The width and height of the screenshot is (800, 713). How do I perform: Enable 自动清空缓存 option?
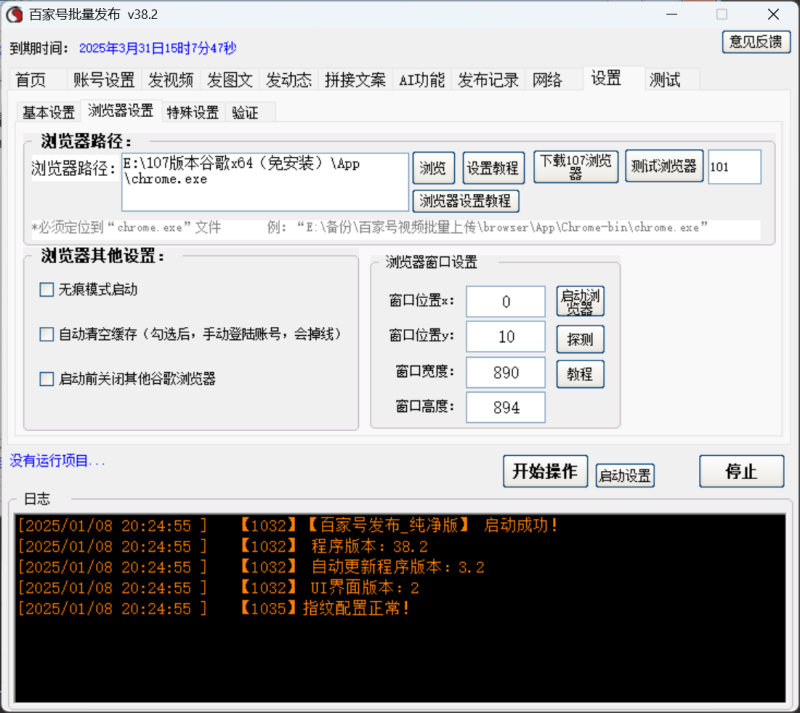[x=45, y=333]
